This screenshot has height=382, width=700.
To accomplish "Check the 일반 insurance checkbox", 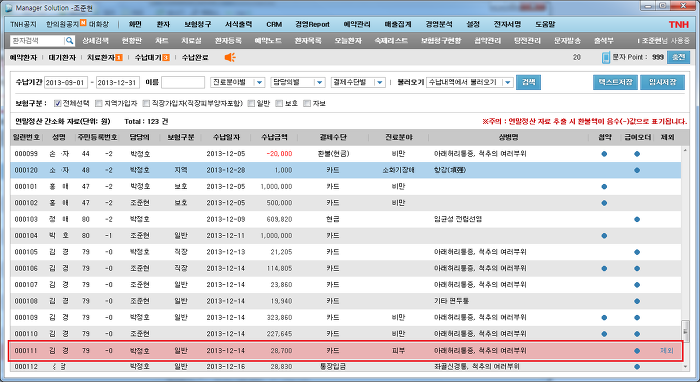I will tap(251, 104).
